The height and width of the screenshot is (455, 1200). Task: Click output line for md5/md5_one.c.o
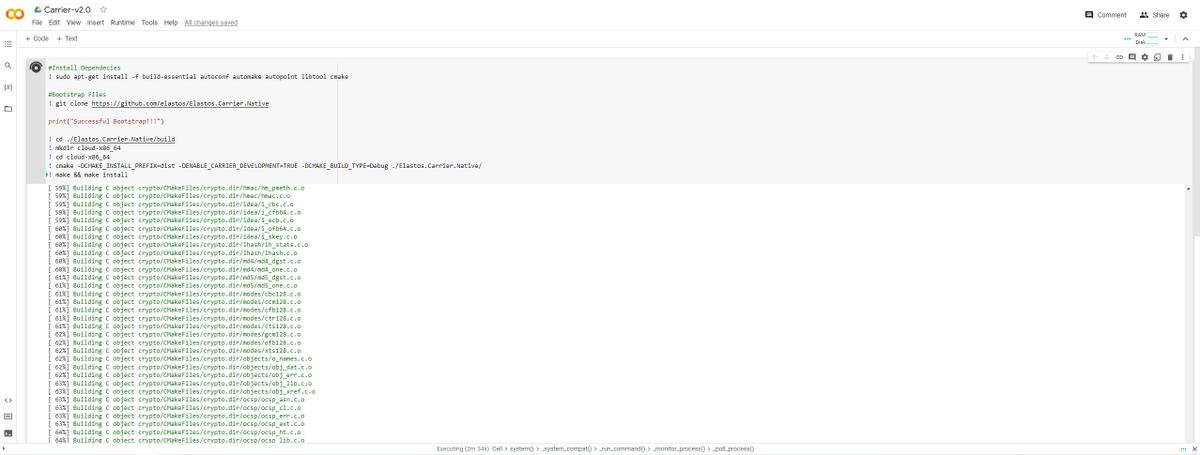tap(173, 285)
